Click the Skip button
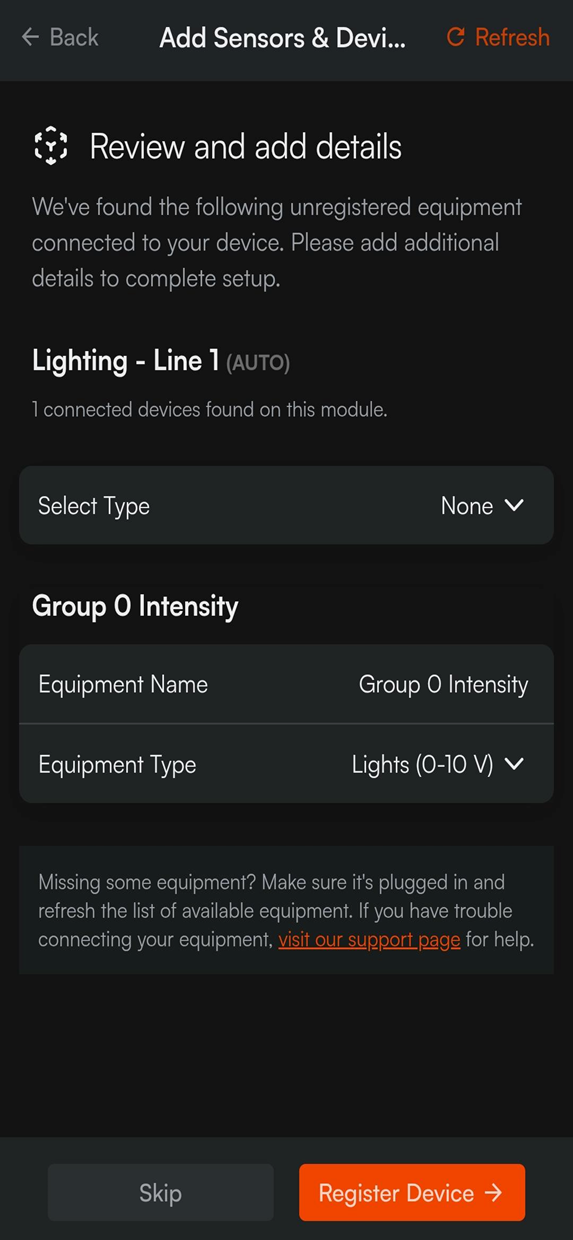Image resolution: width=573 pixels, height=1240 pixels. pyautogui.click(x=160, y=1192)
